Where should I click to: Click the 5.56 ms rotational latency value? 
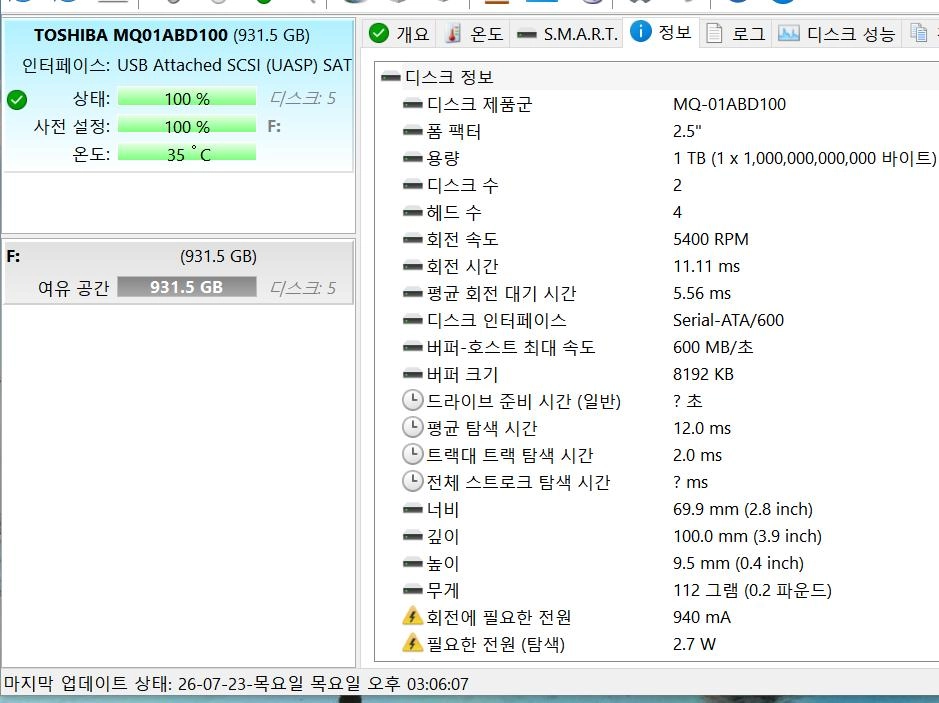[x=702, y=293]
